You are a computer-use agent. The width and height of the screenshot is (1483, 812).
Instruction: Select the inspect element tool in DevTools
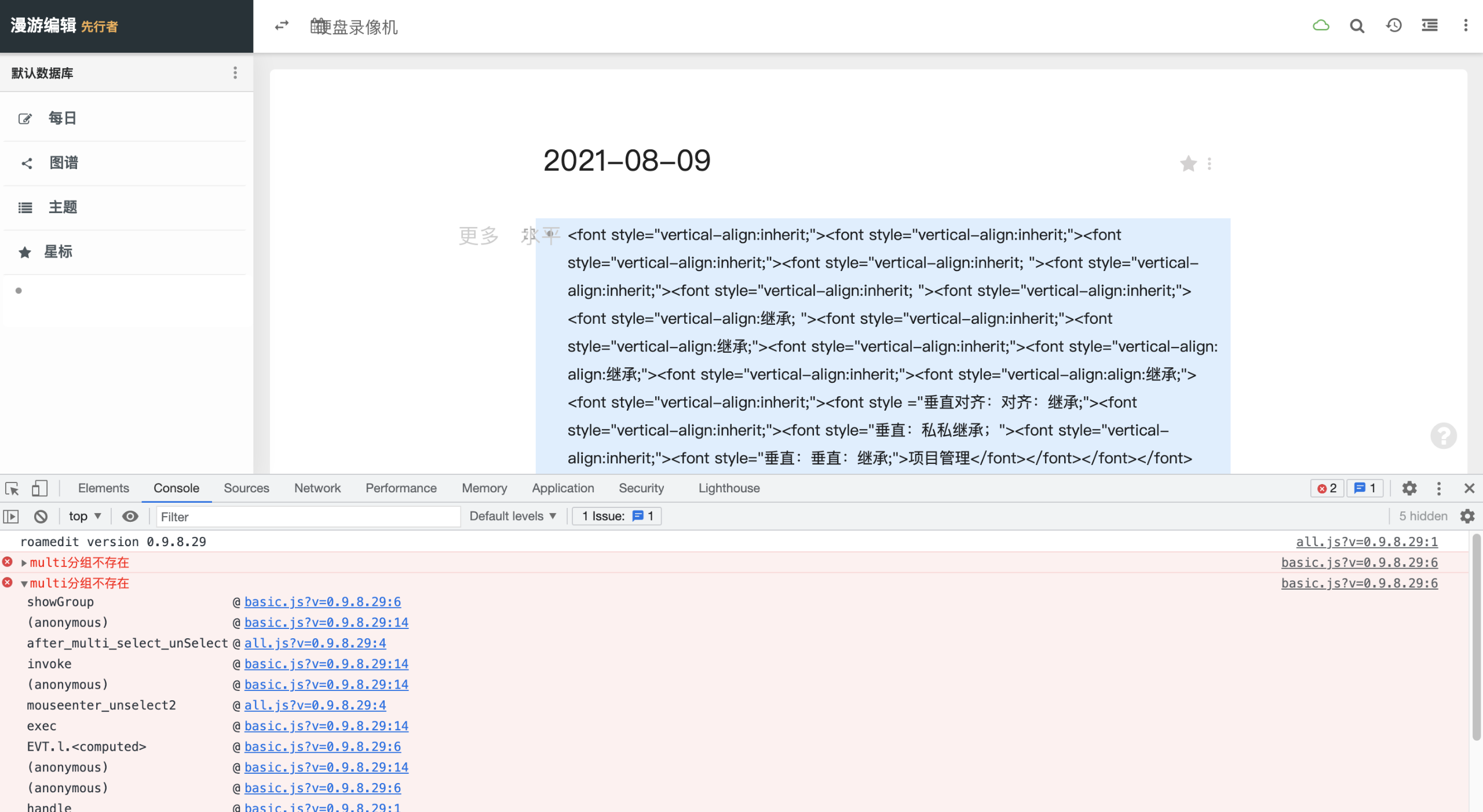tap(11, 488)
